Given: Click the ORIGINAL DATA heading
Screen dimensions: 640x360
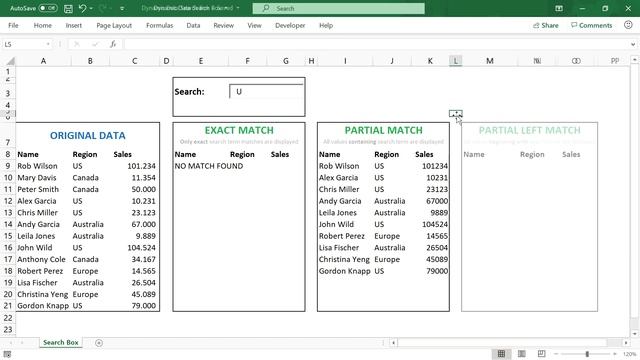Looking at the screenshot, I should coord(87,136).
